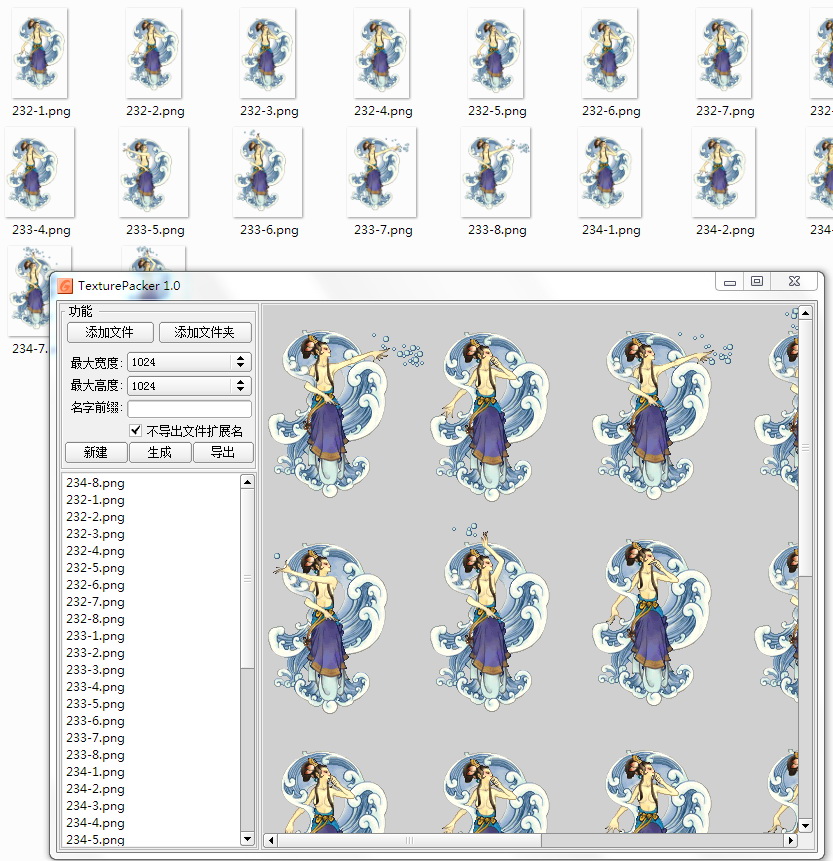833x861 pixels.
Task: Select 233-4.png in the file list
Action: [96, 687]
